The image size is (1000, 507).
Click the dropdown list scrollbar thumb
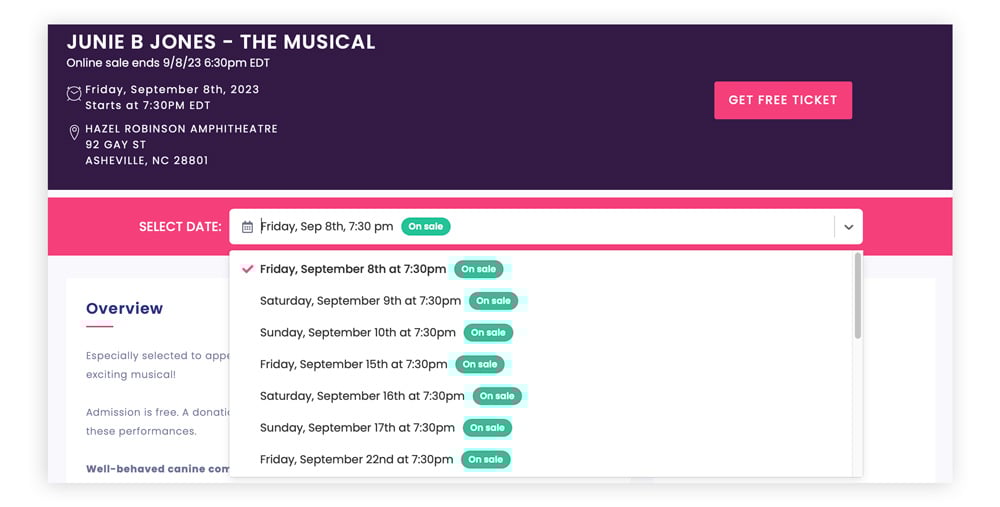coord(858,297)
